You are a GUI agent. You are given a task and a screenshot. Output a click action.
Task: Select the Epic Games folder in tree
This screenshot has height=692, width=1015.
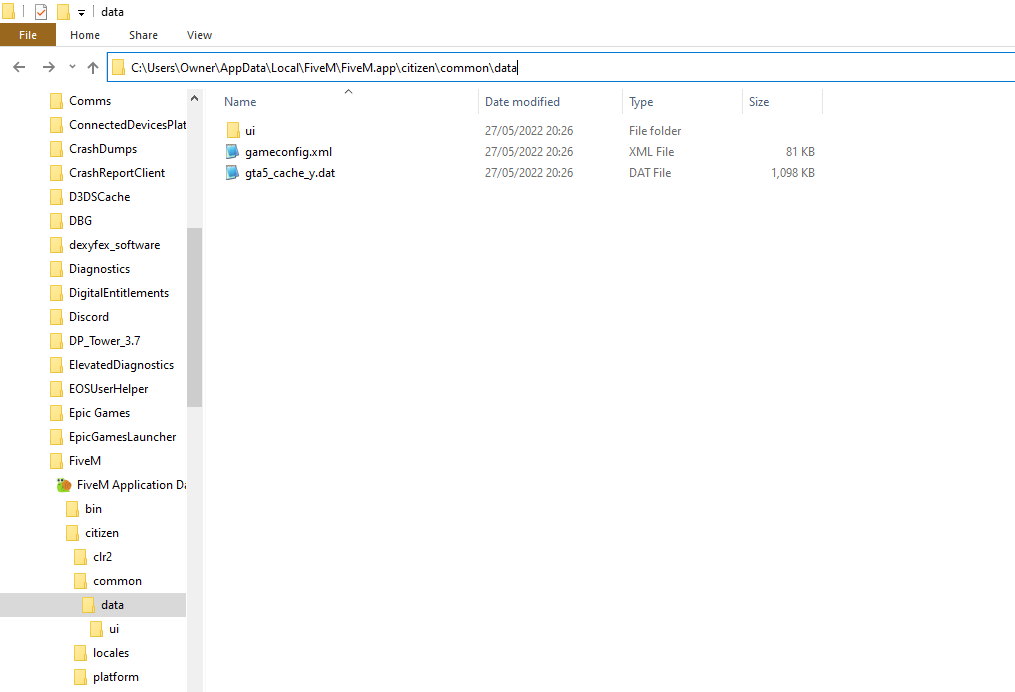tap(99, 413)
